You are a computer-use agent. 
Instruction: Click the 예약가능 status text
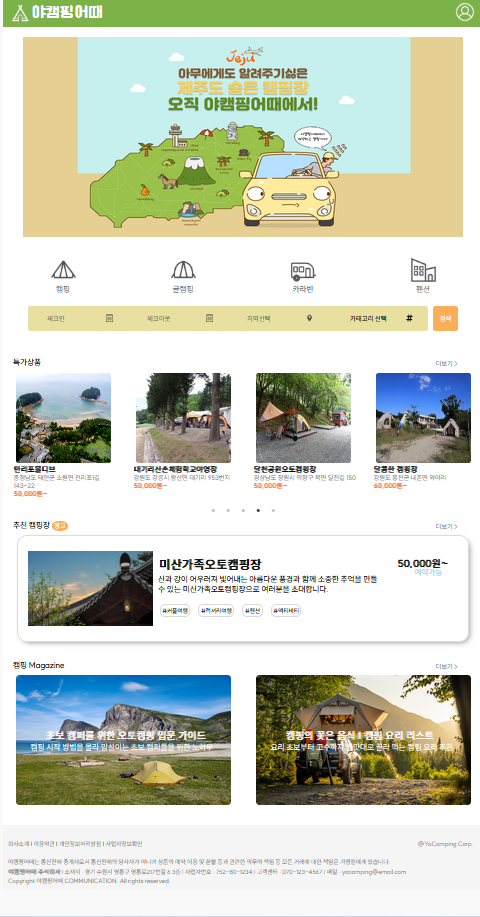coord(429,573)
